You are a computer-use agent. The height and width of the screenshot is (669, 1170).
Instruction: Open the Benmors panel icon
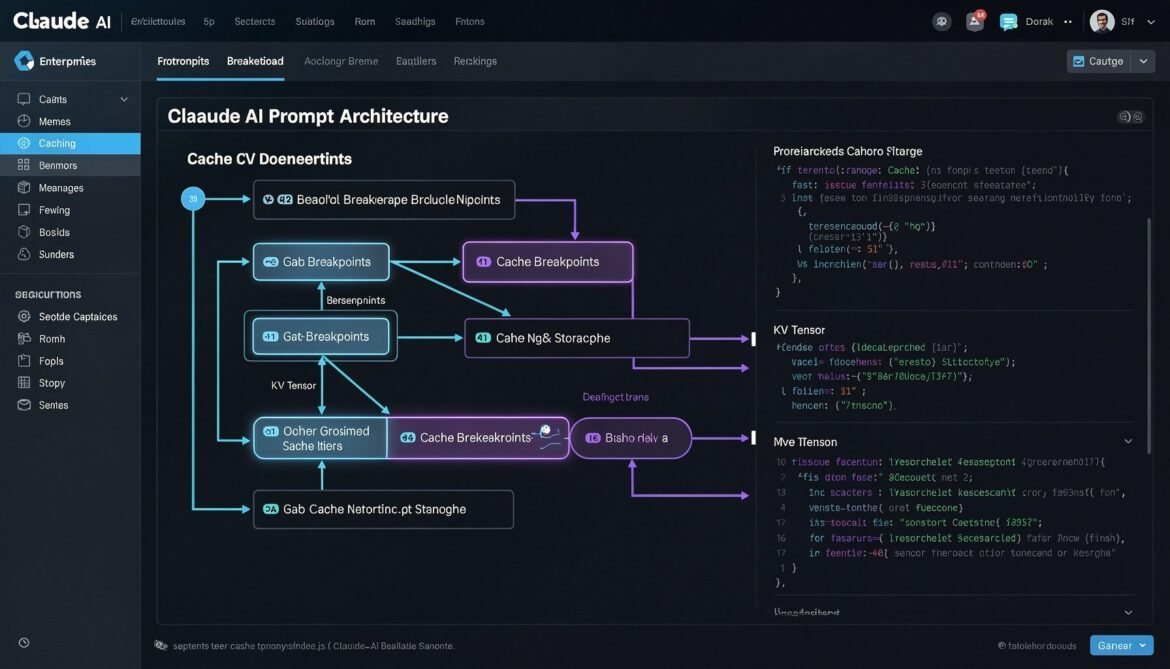click(23, 164)
